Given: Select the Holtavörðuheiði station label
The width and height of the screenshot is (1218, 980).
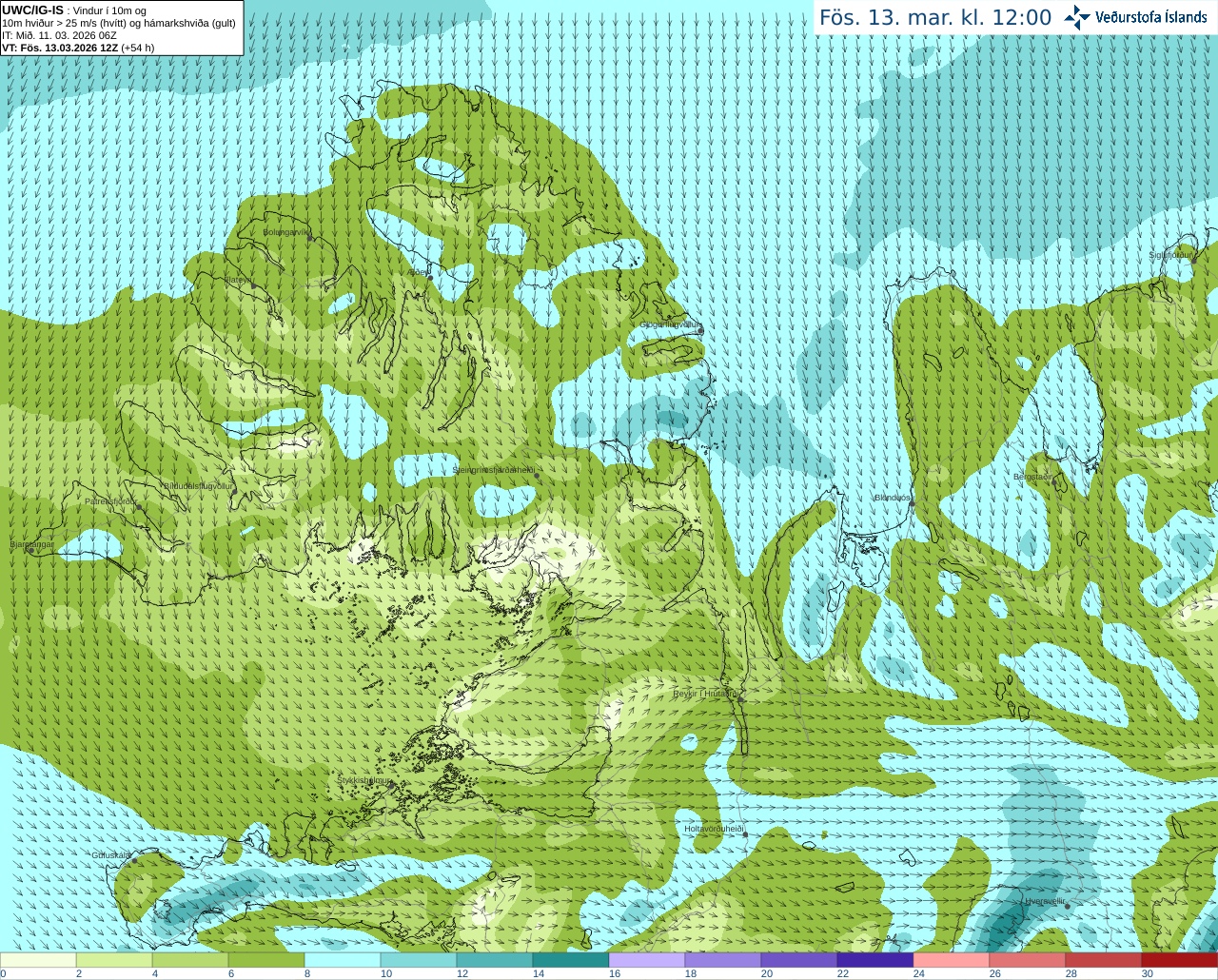Looking at the screenshot, I should [x=714, y=829].
